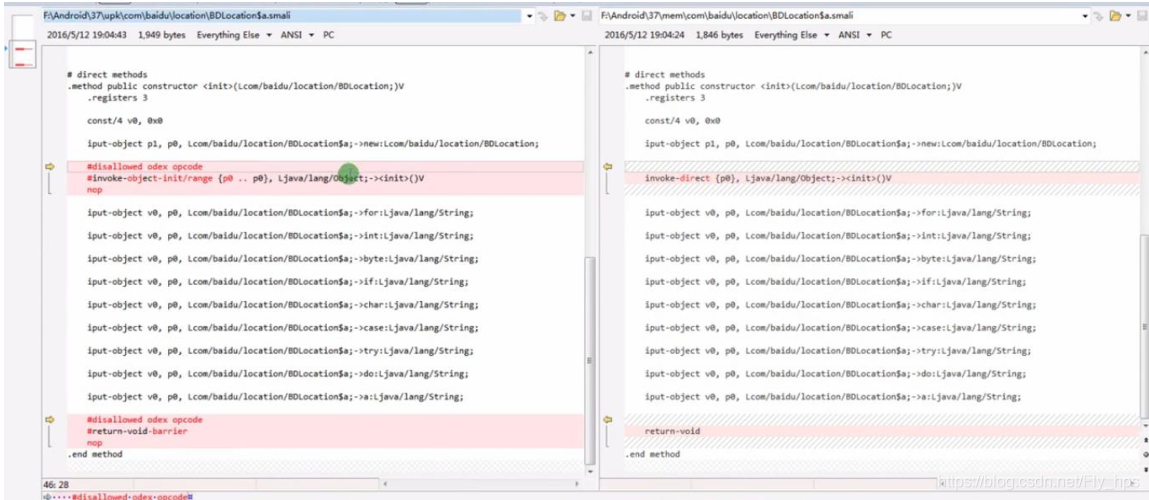The height and width of the screenshot is (500, 1149).
Task: Click yellow copy arrow beside right return-void difference
Action: coord(607,419)
